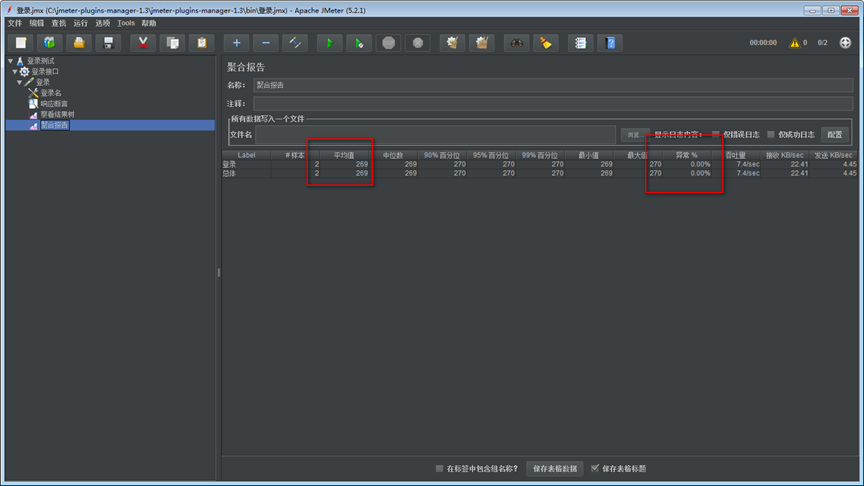This screenshot has width=864, height=486.
Task: Click the Clear All results icon
Action: tap(482, 43)
